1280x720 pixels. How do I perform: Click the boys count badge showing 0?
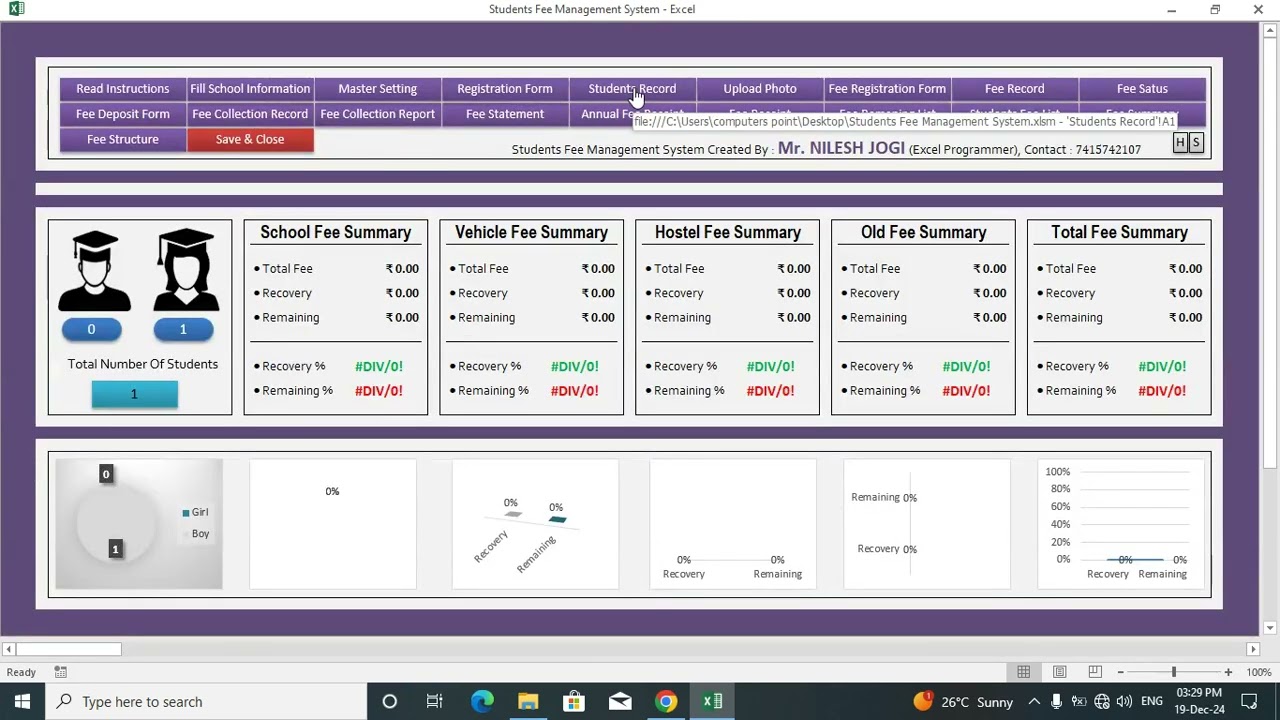[91, 329]
